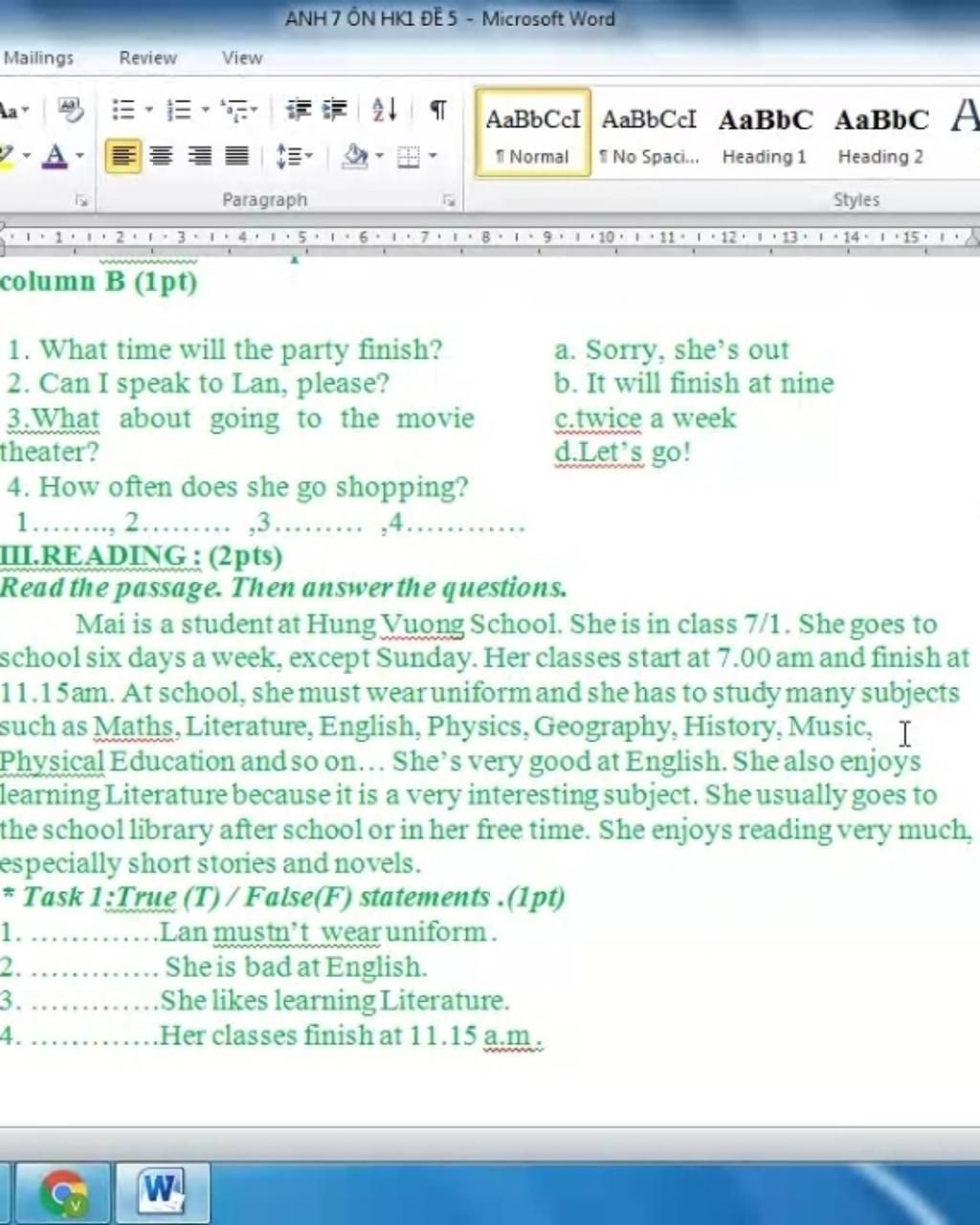Center the paragraph text
This screenshot has height=1225, width=980.
(x=161, y=156)
